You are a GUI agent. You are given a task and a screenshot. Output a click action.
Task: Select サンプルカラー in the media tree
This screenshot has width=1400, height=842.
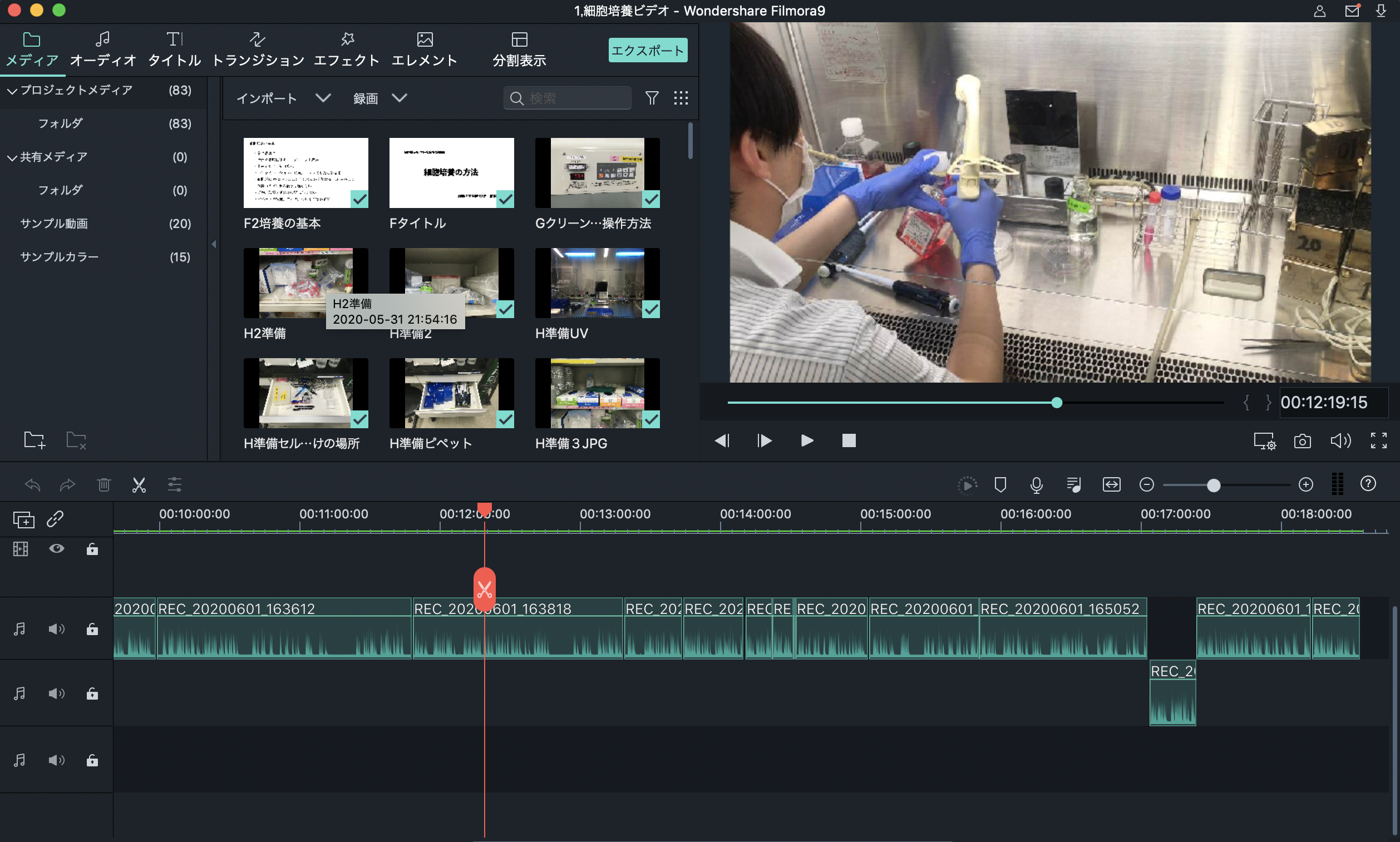103,257
